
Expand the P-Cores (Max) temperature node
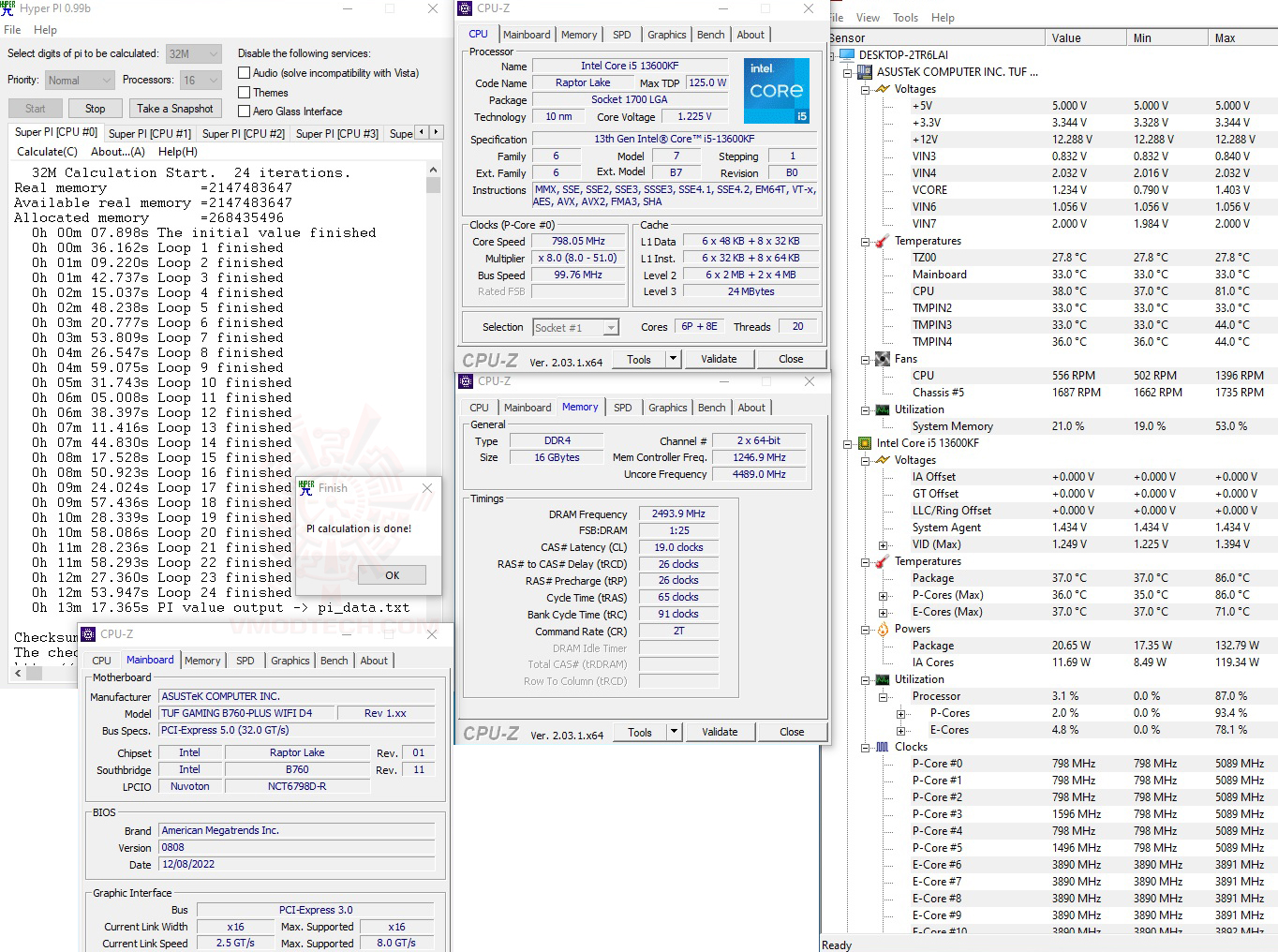883,595
